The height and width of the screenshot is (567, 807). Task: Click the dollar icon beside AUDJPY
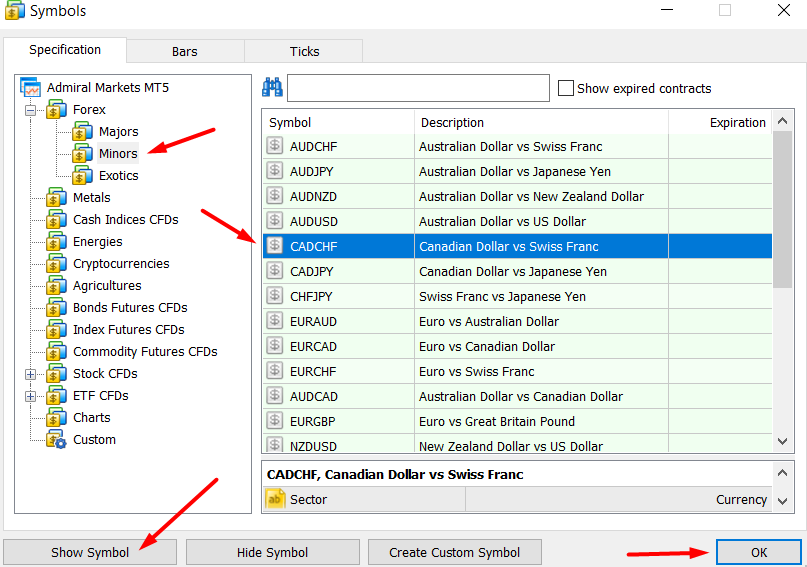(x=275, y=170)
